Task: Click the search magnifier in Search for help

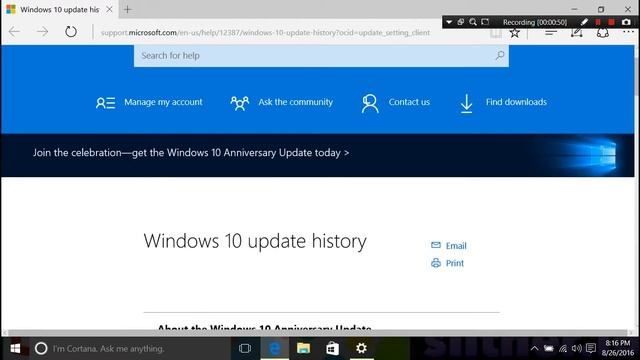Action: [x=500, y=56]
